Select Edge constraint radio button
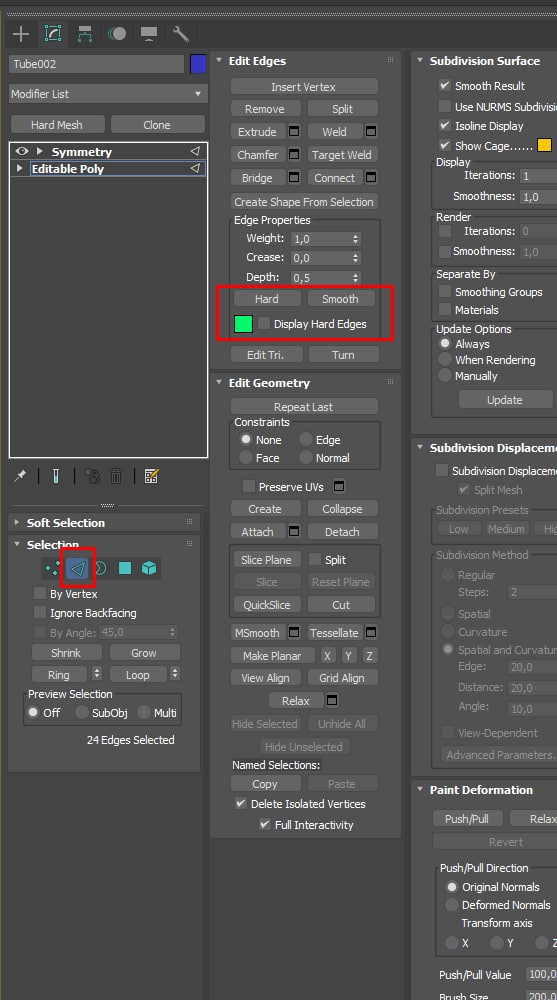The height and width of the screenshot is (1000, 557). (x=306, y=439)
